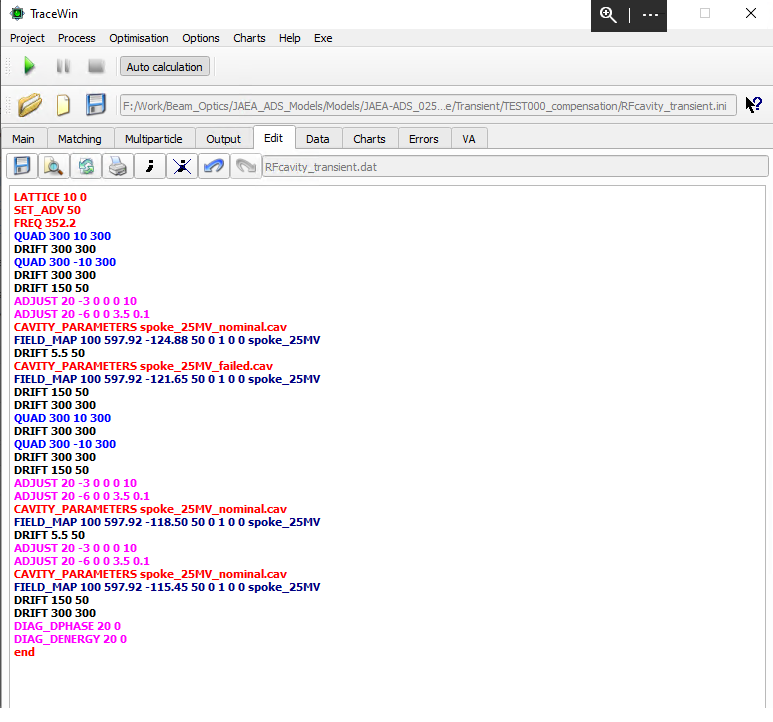Click FIELD_MAP line with phase -118.50
This screenshot has height=722, width=773.
coord(167,522)
